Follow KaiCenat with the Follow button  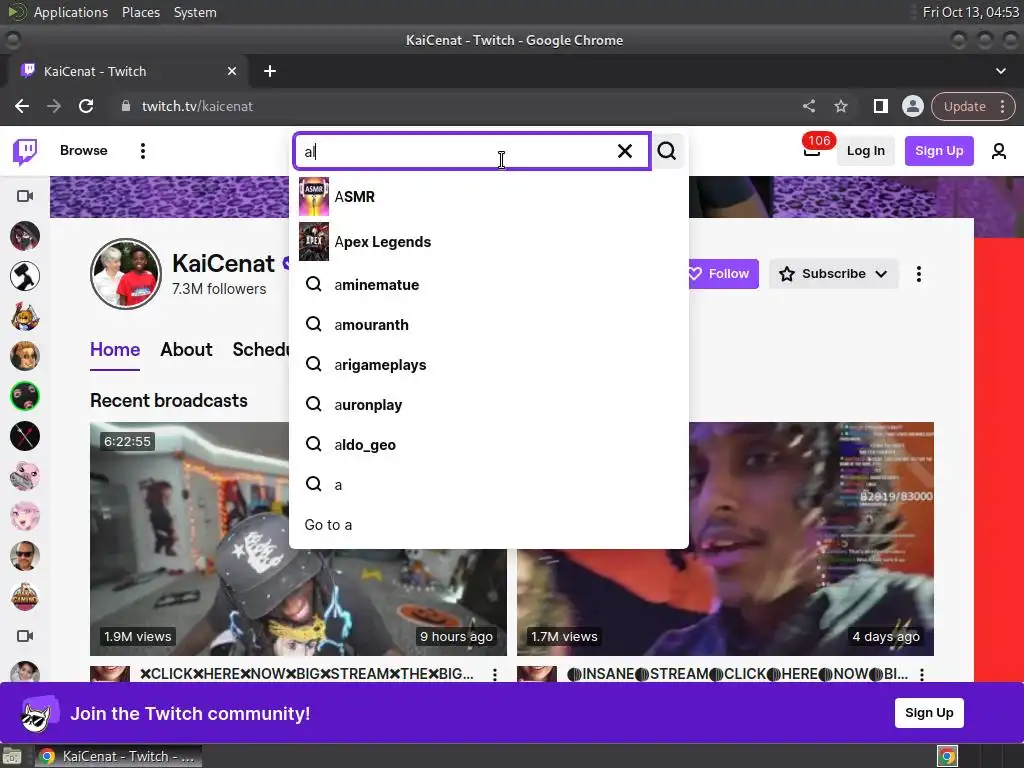click(x=724, y=274)
